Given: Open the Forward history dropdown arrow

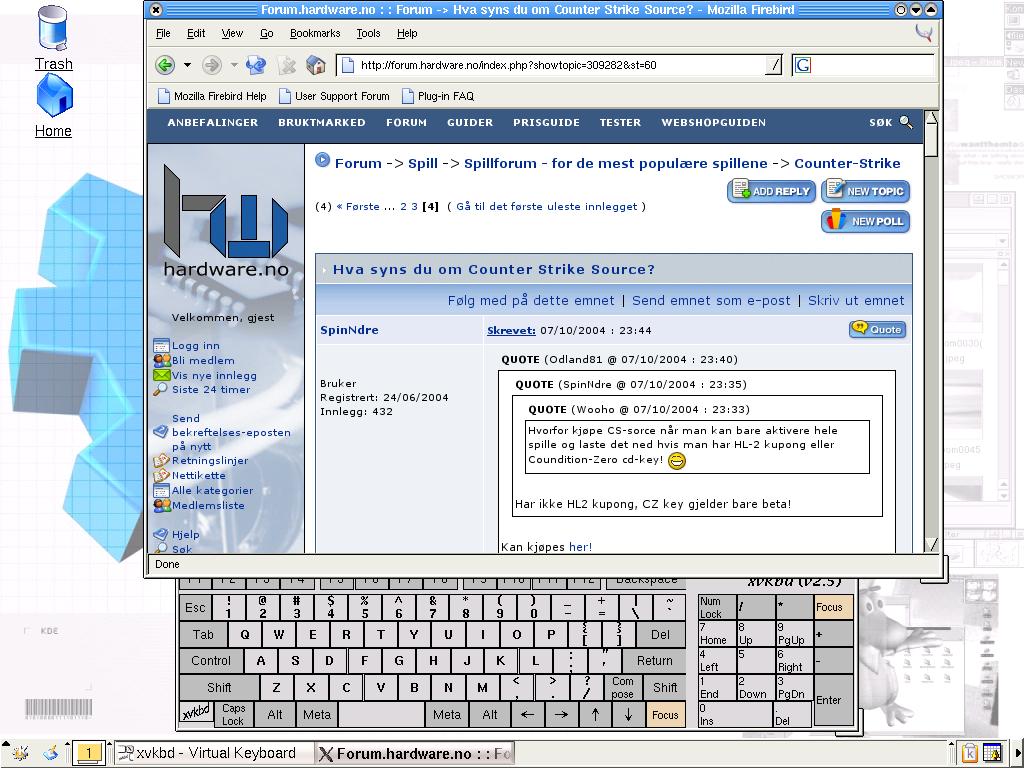Looking at the screenshot, I should pos(234,65).
